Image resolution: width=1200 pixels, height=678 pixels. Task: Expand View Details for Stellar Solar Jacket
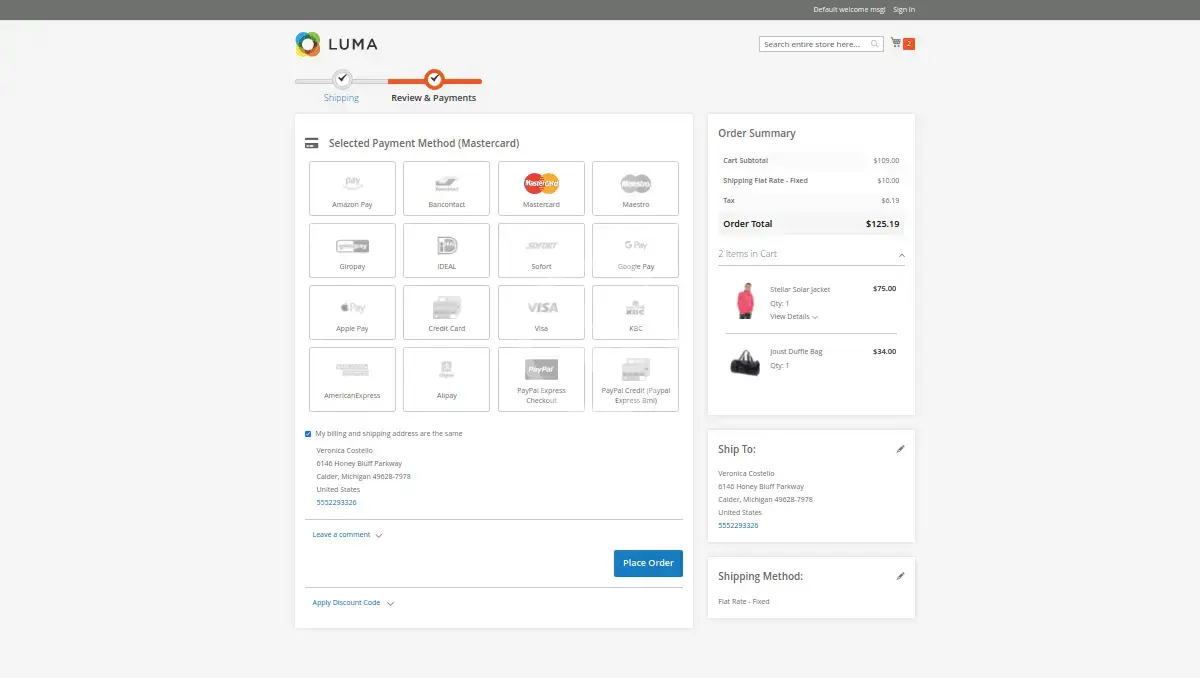click(x=793, y=317)
